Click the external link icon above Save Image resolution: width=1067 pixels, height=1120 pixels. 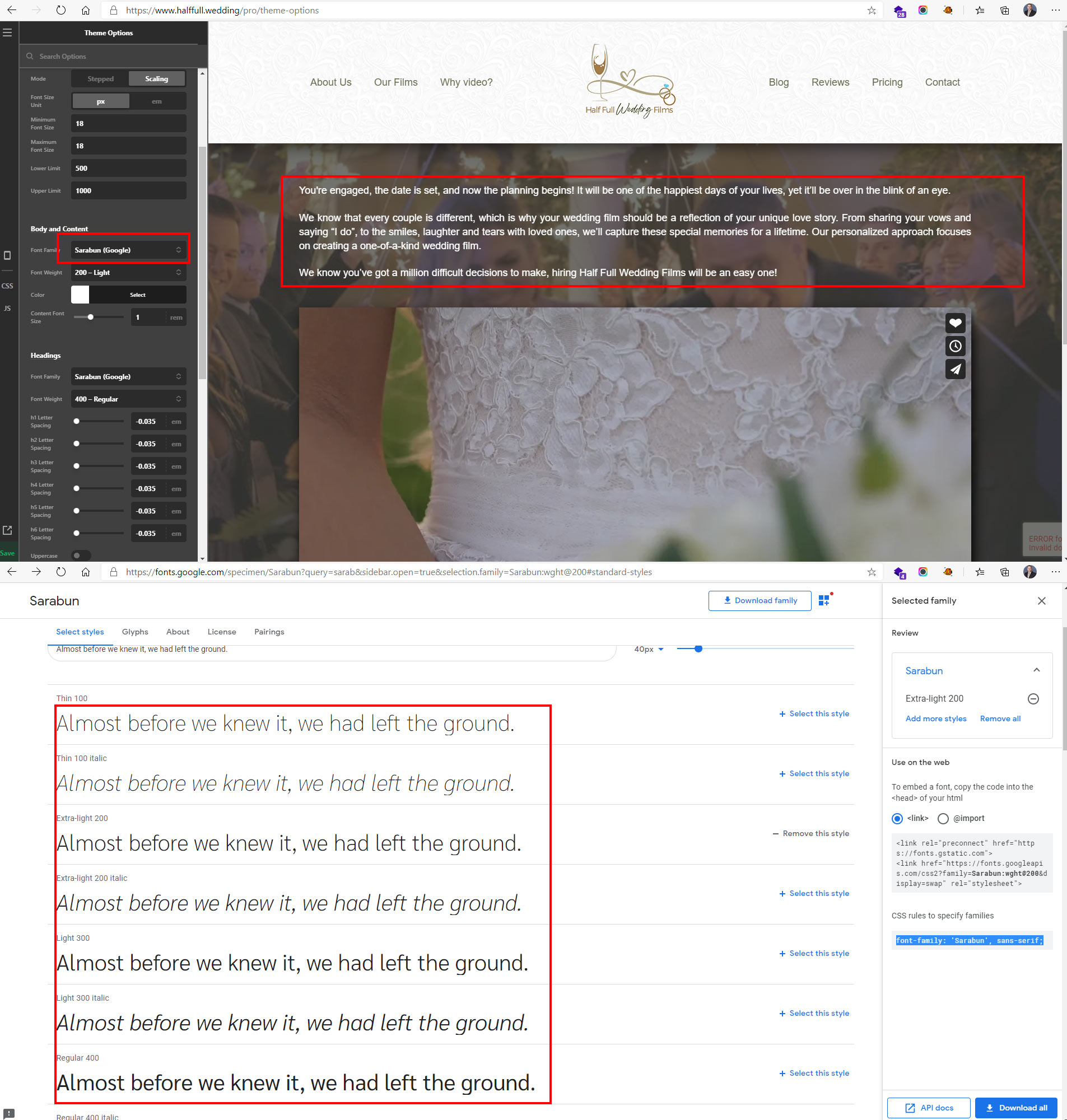(x=7, y=530)
